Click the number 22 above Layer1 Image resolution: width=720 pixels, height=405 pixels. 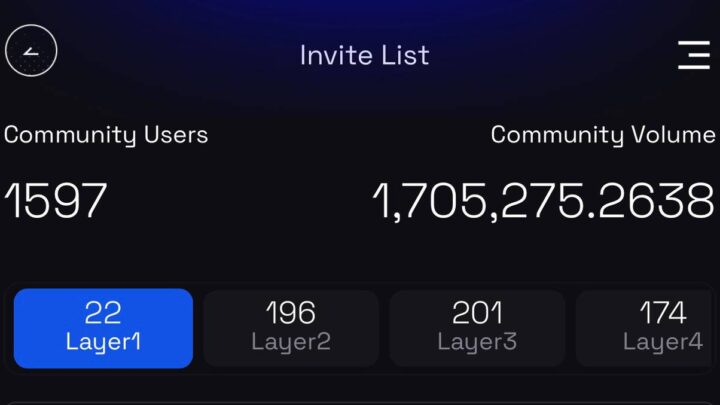coord(103,313)
